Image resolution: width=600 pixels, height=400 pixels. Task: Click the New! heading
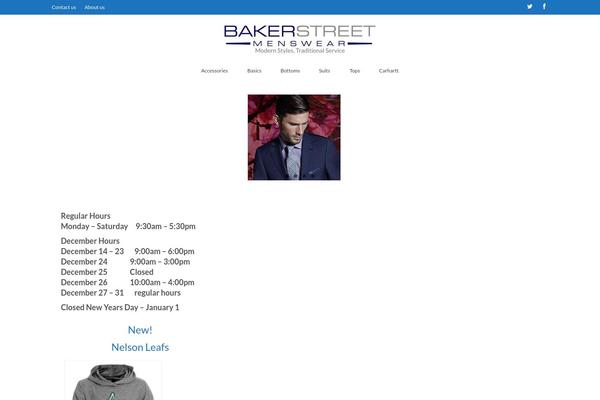pyautogui.click(x=140, y=330)
